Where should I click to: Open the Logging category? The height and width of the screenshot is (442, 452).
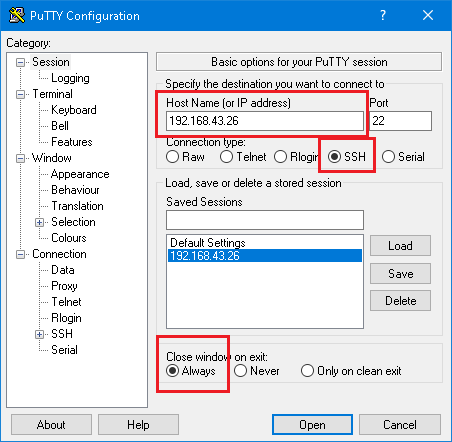70,78
